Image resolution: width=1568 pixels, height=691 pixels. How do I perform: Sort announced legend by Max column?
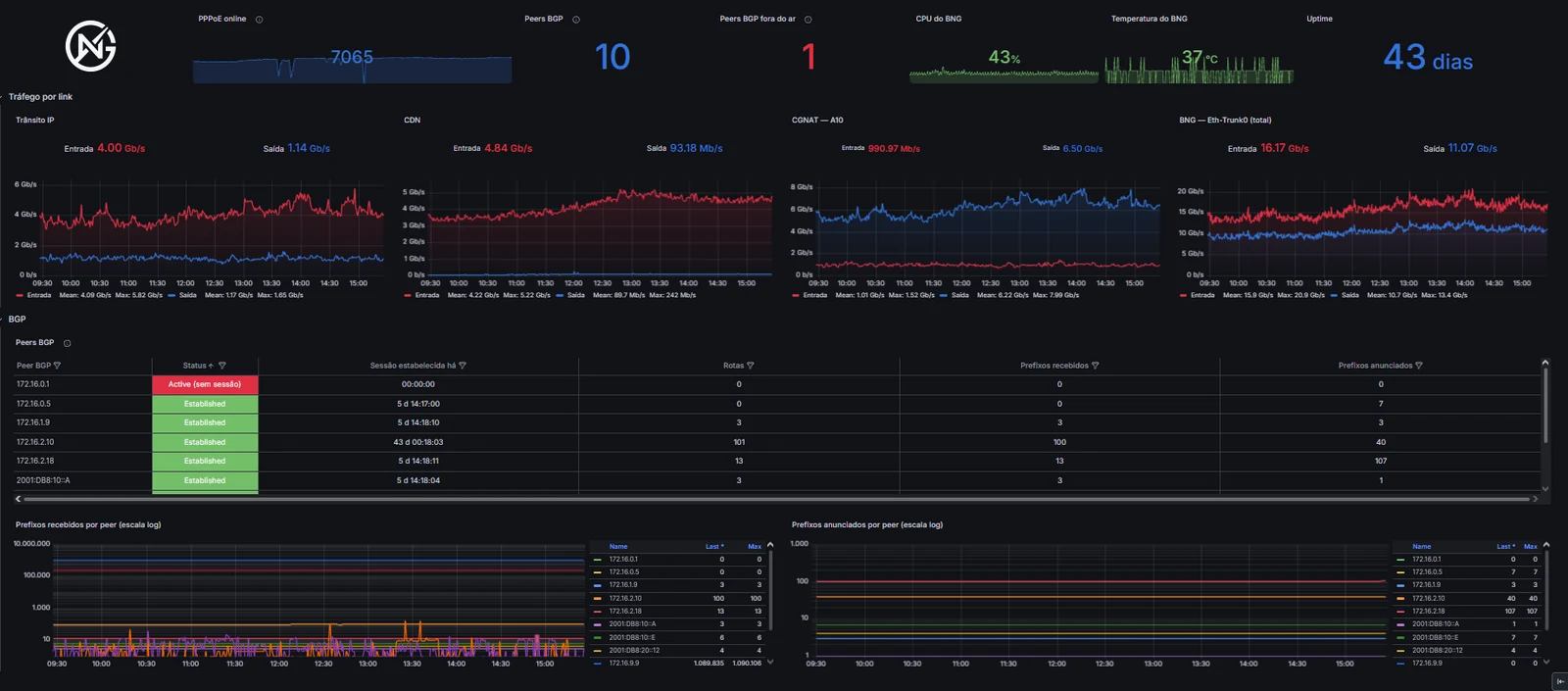[1531, 547]
